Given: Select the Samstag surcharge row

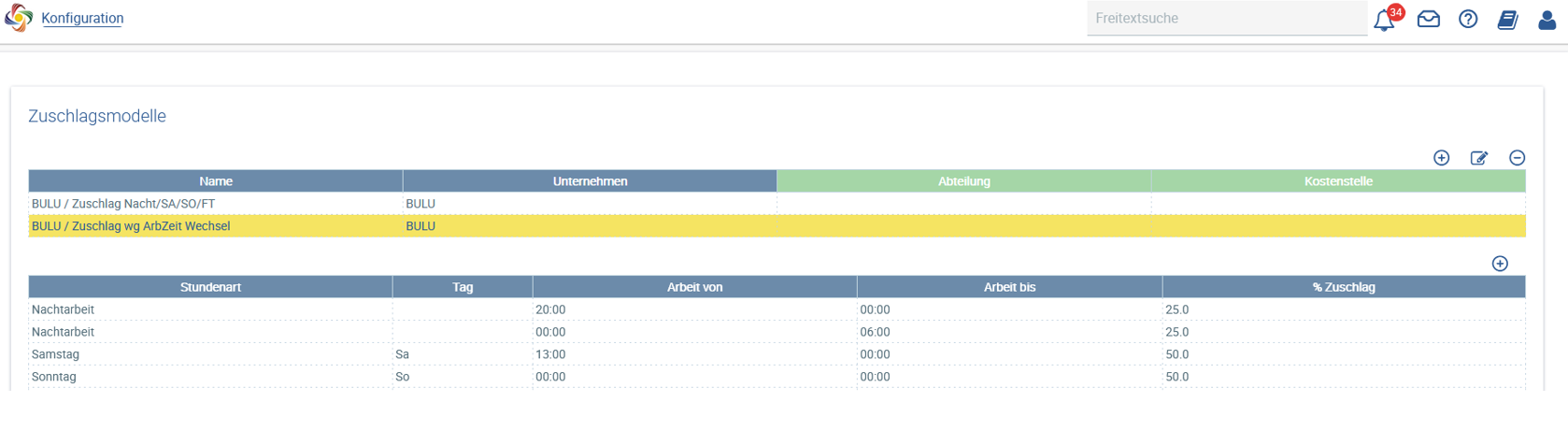Looking at the screenshot, I should tap(777, 354).
